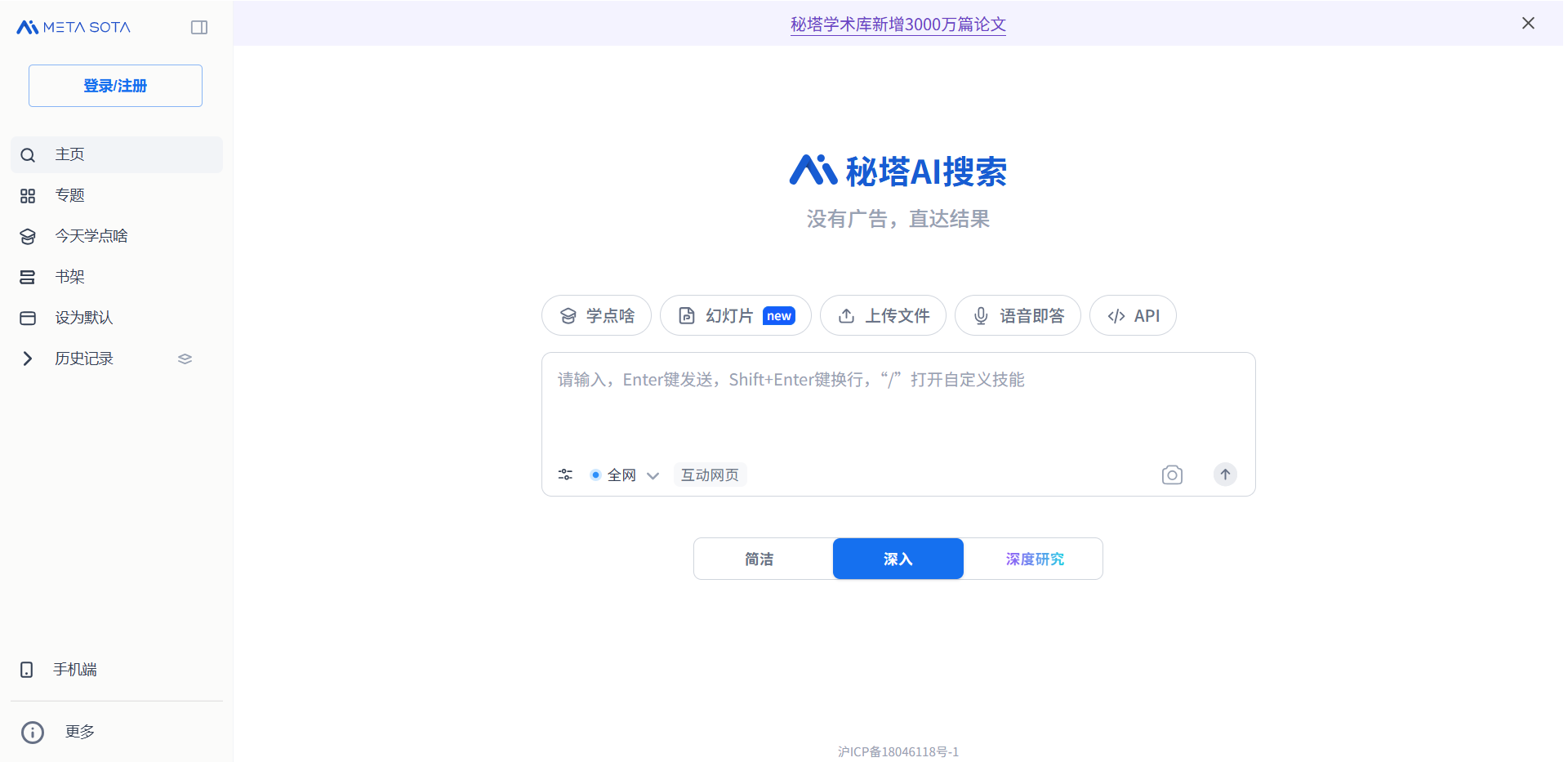
Task: Open image upload via the camera icon
Action: coord(1172,475)
